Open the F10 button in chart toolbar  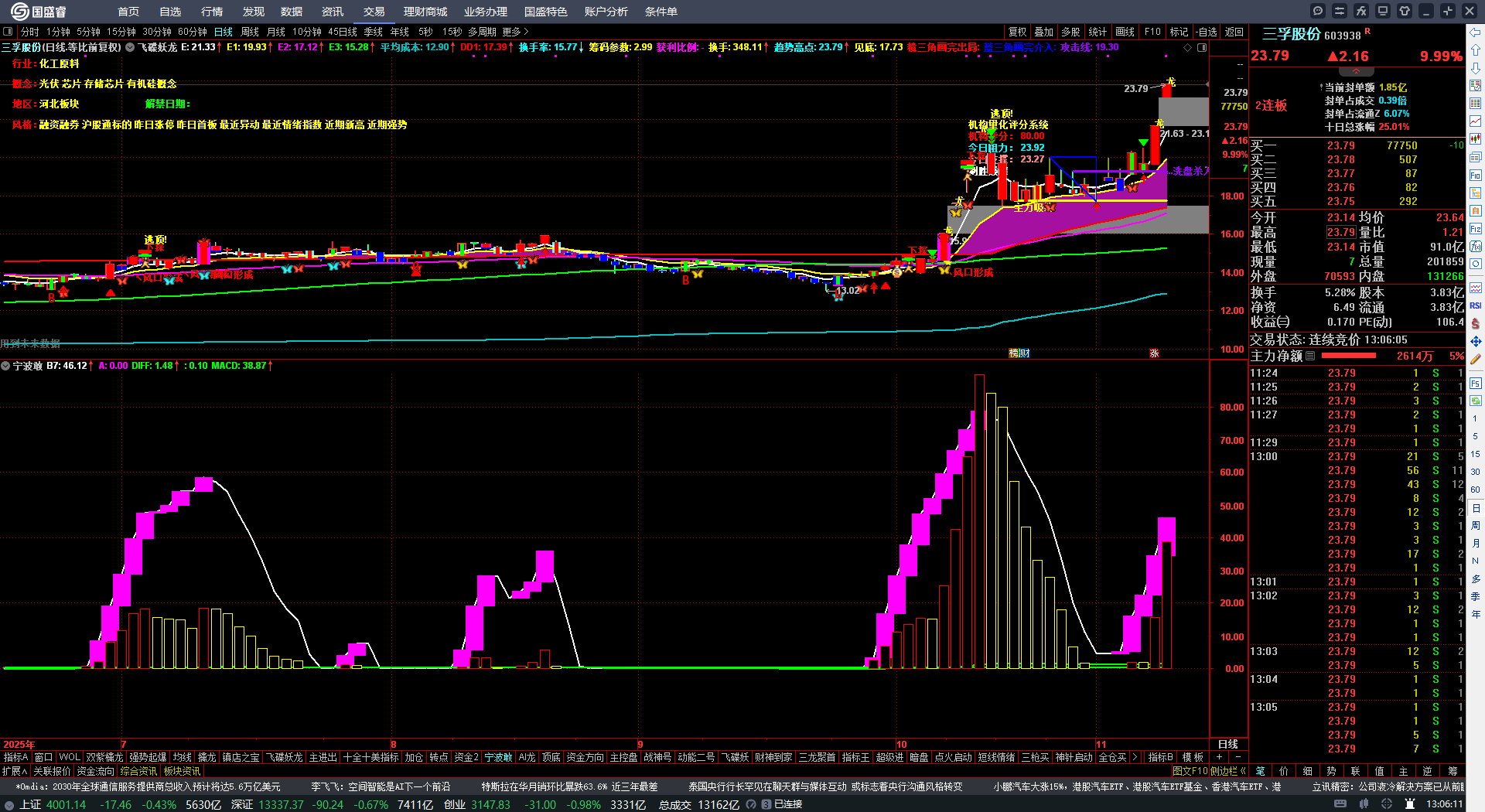point(1152,32)
